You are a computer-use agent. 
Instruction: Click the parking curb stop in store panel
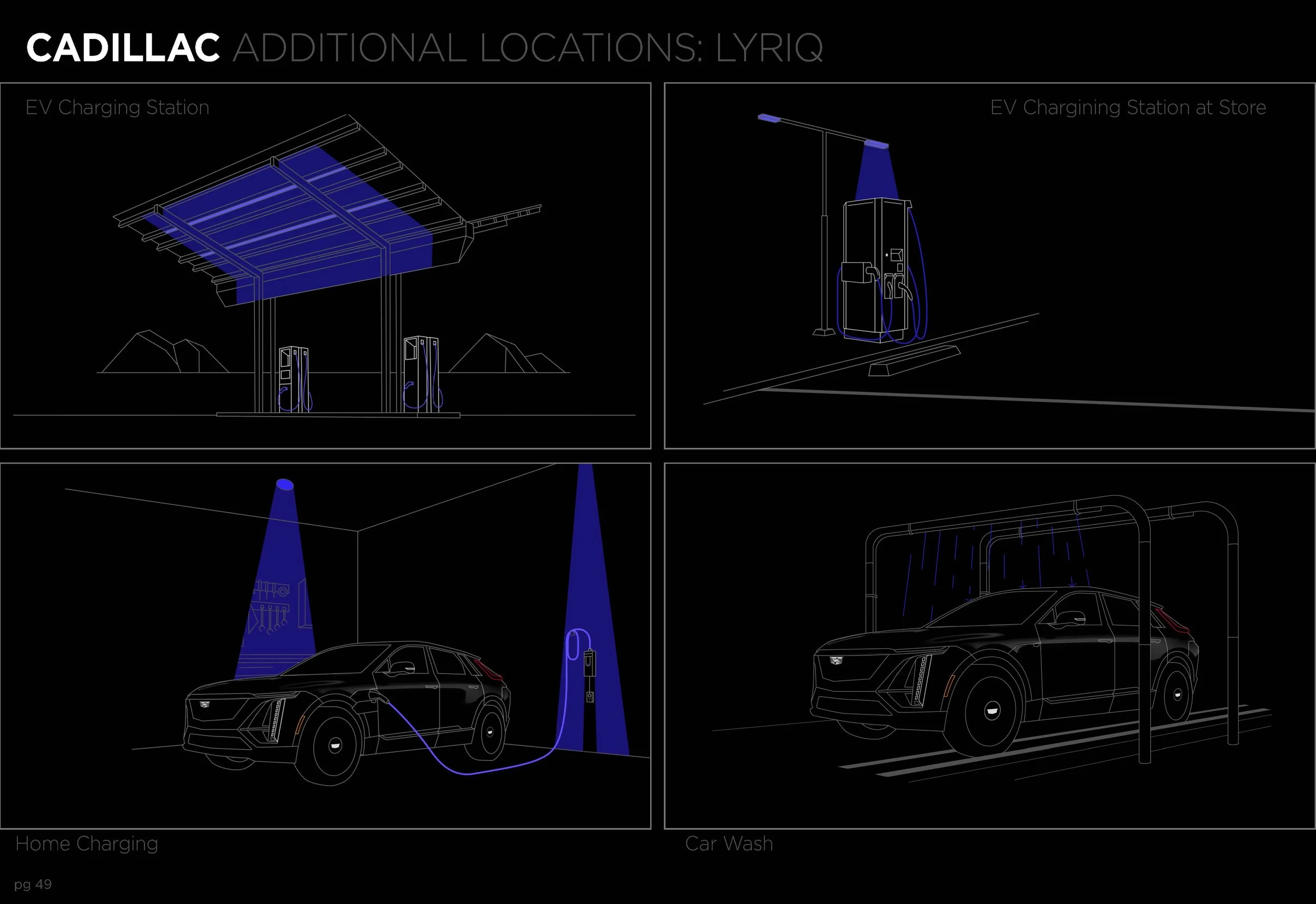click(x=914, y=361)
